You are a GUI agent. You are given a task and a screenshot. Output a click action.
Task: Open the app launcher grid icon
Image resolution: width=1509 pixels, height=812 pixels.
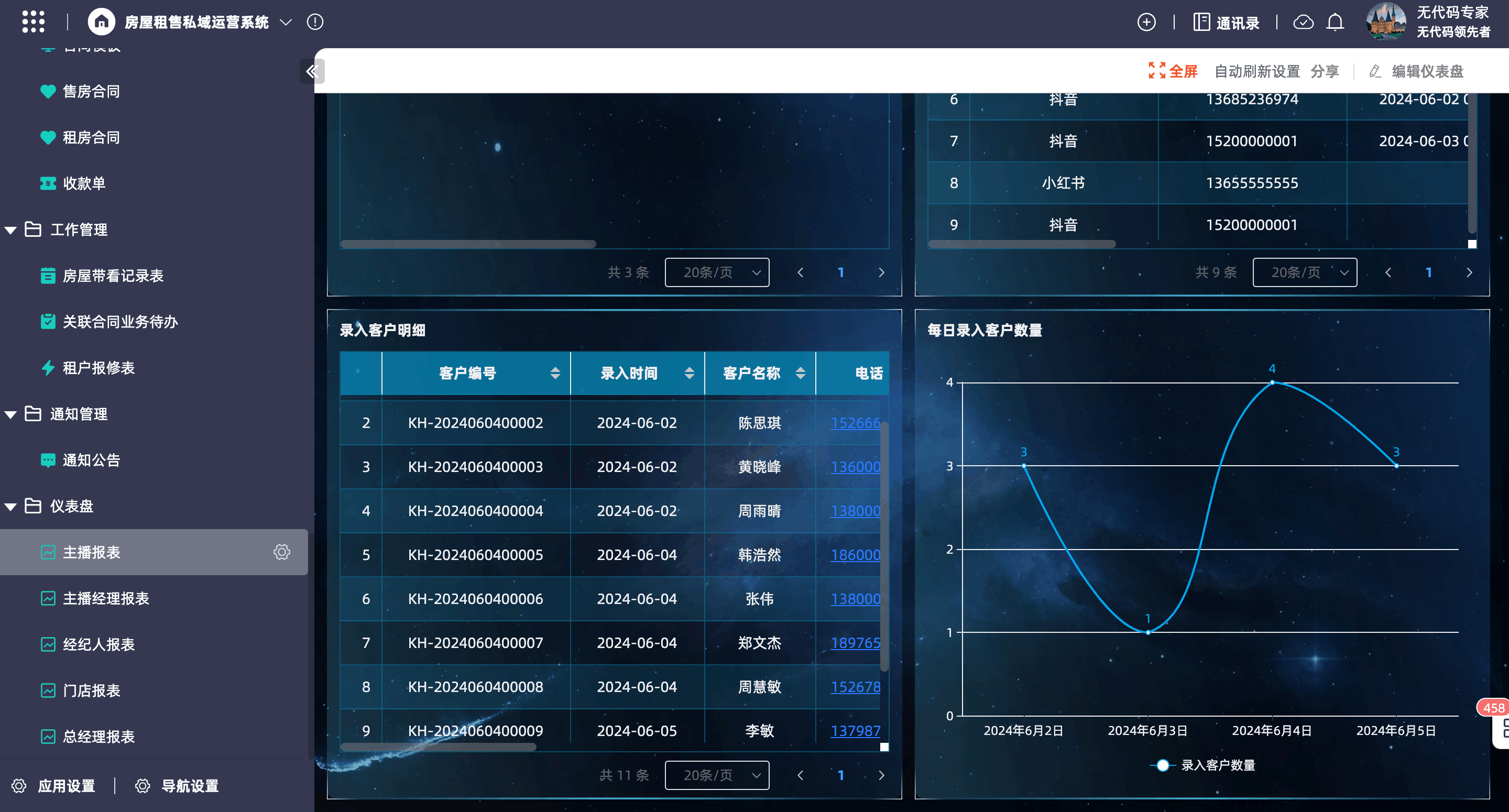(x=34, y=22)
